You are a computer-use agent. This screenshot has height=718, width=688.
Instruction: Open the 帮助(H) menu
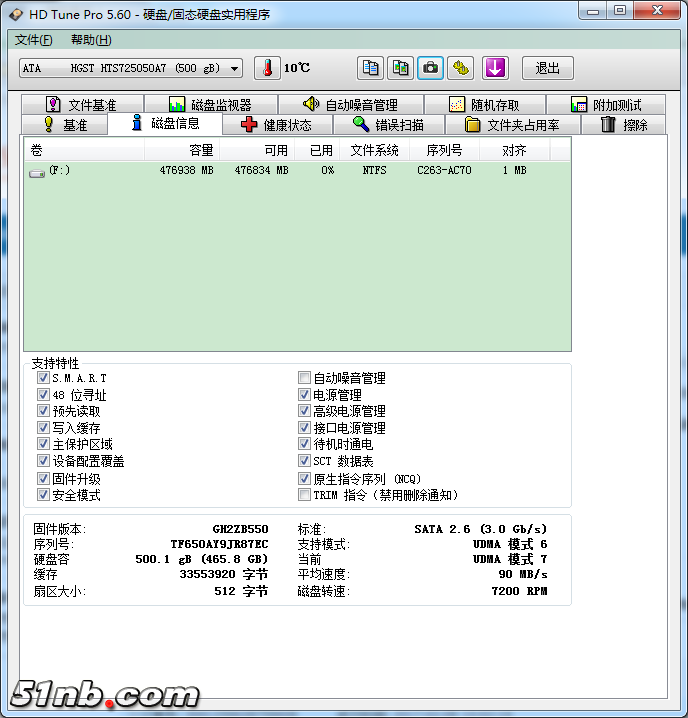(91, 40)
